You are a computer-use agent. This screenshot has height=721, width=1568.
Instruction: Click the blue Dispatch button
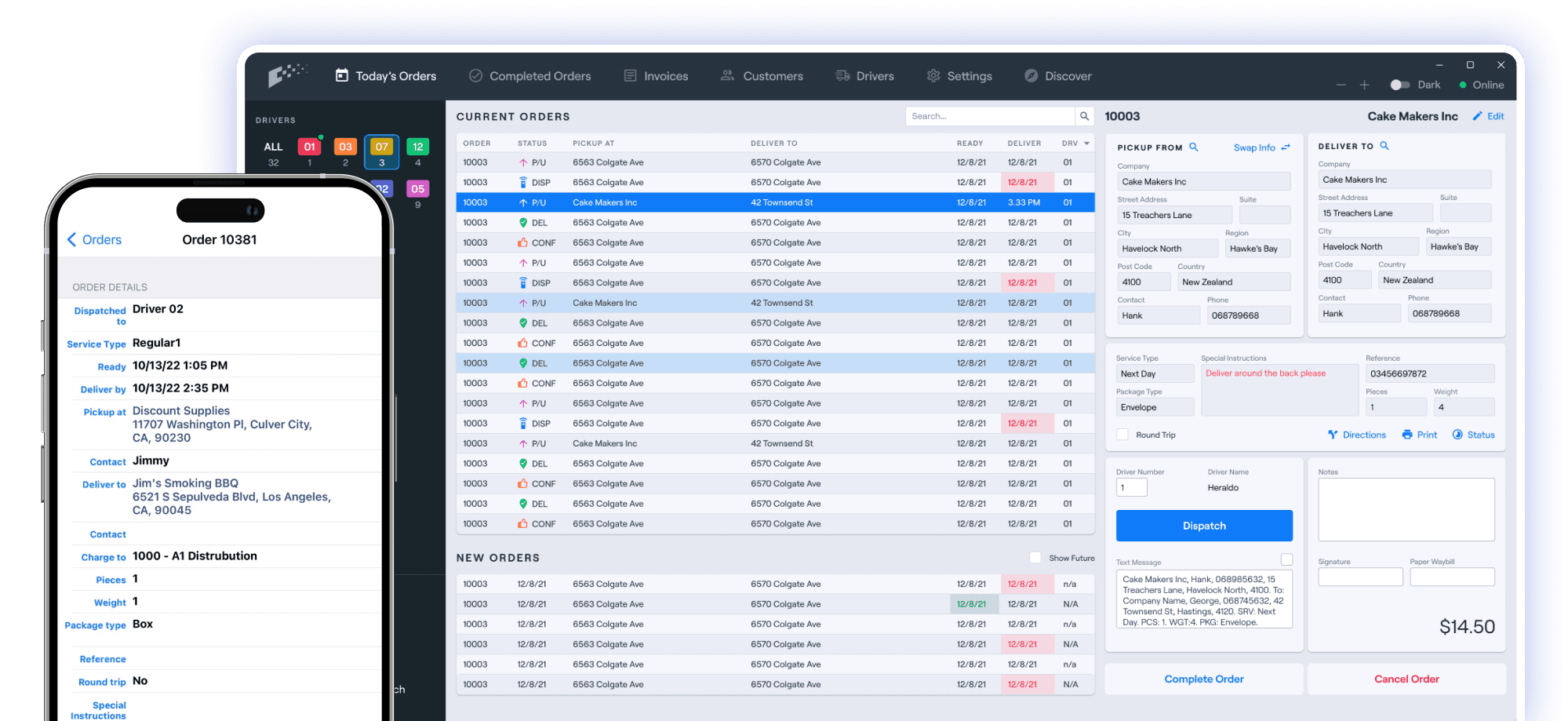tap(1204, 526)
